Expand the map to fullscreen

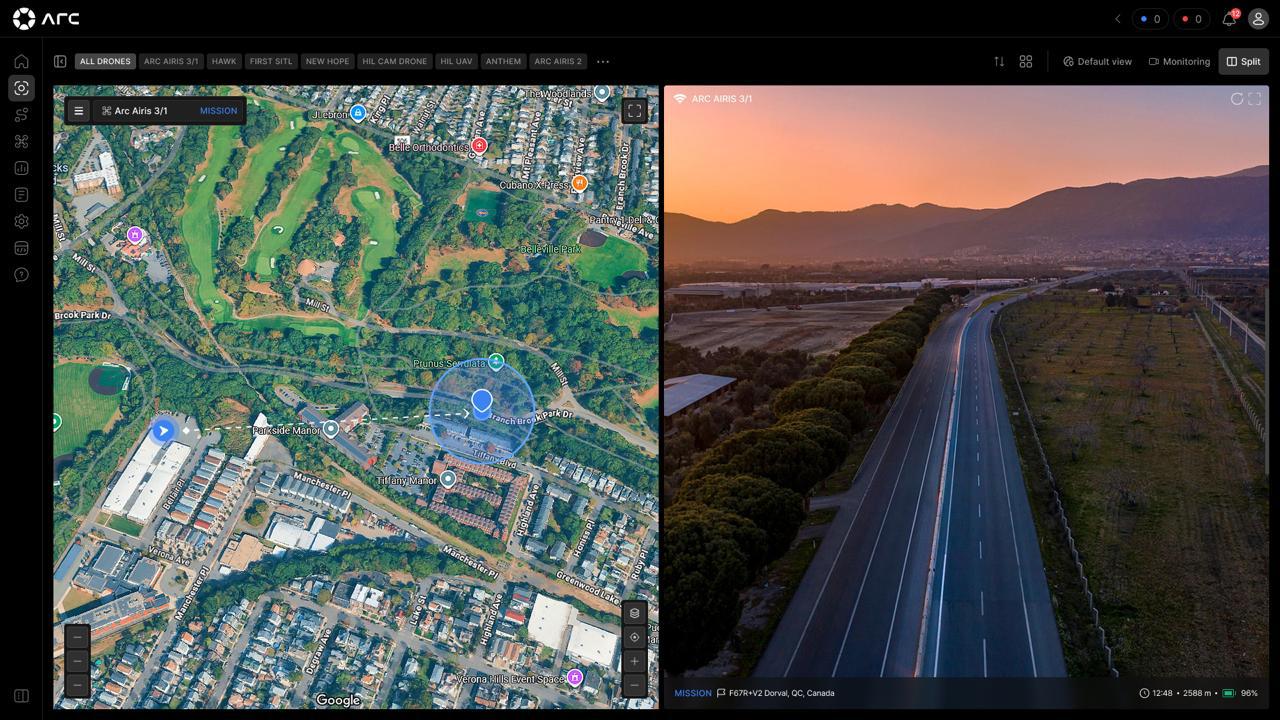pyautogui.click(x=634, y=111)
